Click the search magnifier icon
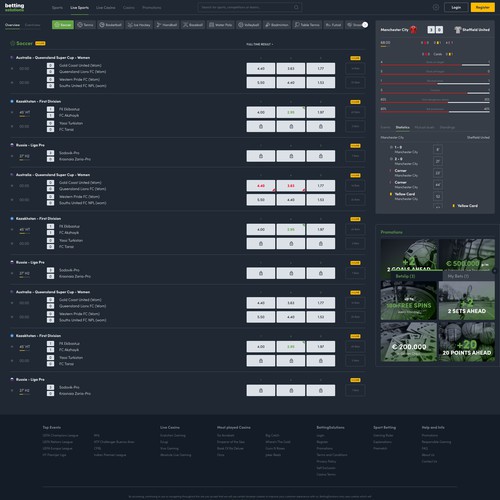 296,7
